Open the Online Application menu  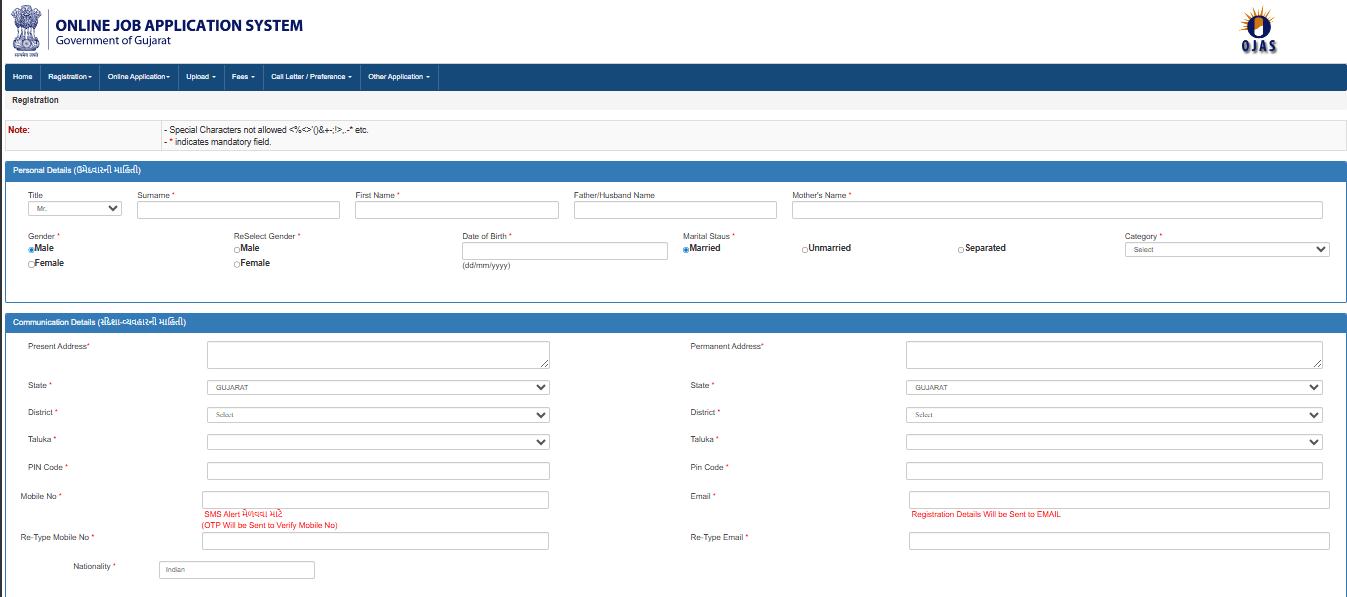coord(138,77)
